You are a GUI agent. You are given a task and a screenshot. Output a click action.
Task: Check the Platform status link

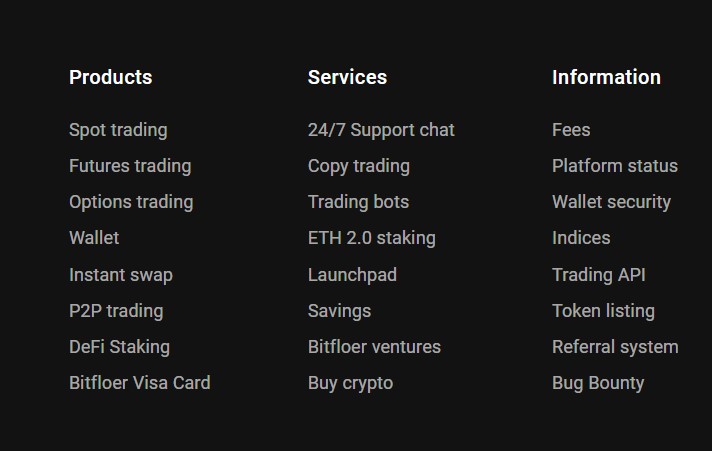[615, 166]
